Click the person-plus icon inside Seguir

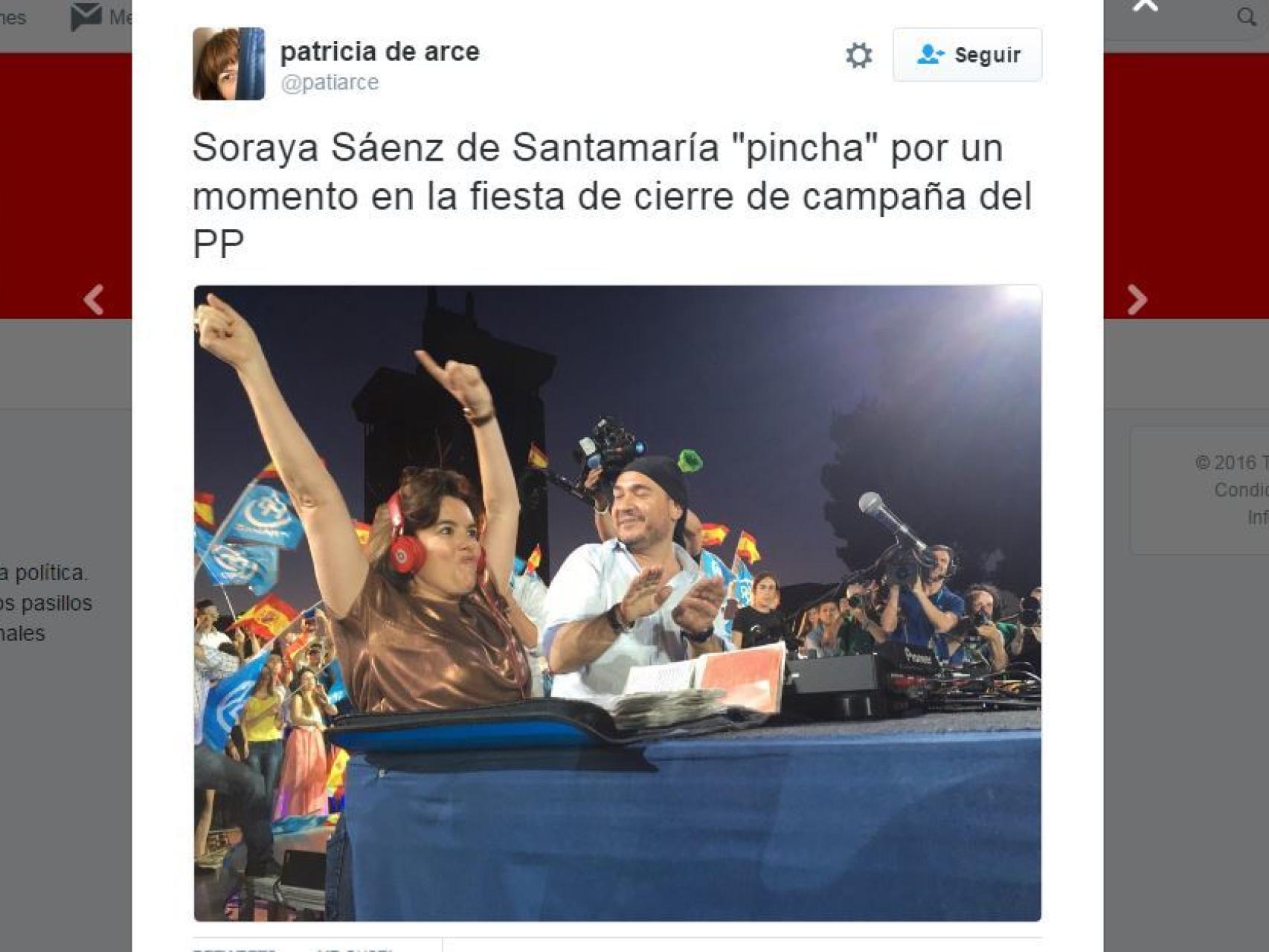tap(931, 54)
